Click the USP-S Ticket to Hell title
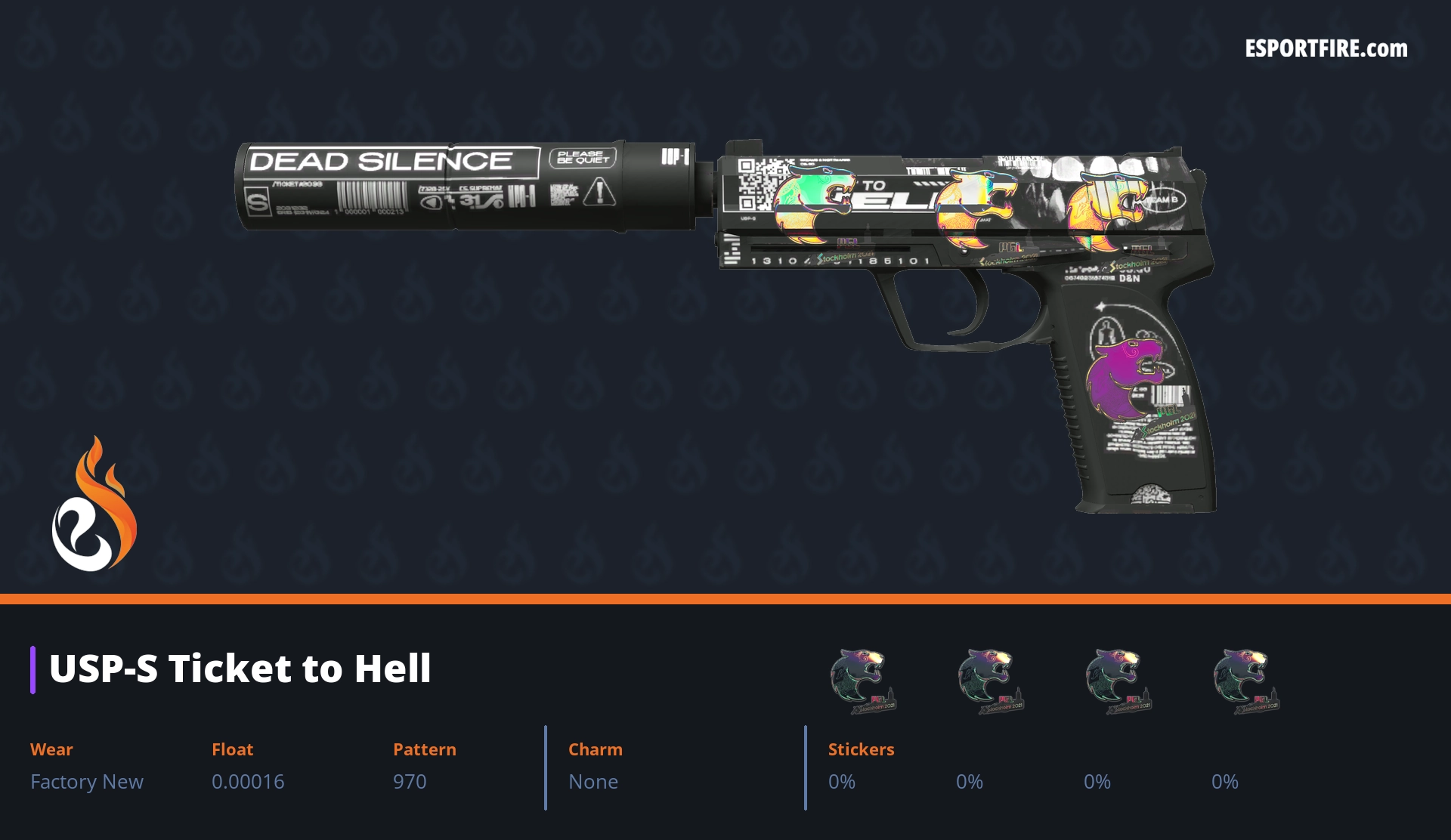 coord(240,669)
